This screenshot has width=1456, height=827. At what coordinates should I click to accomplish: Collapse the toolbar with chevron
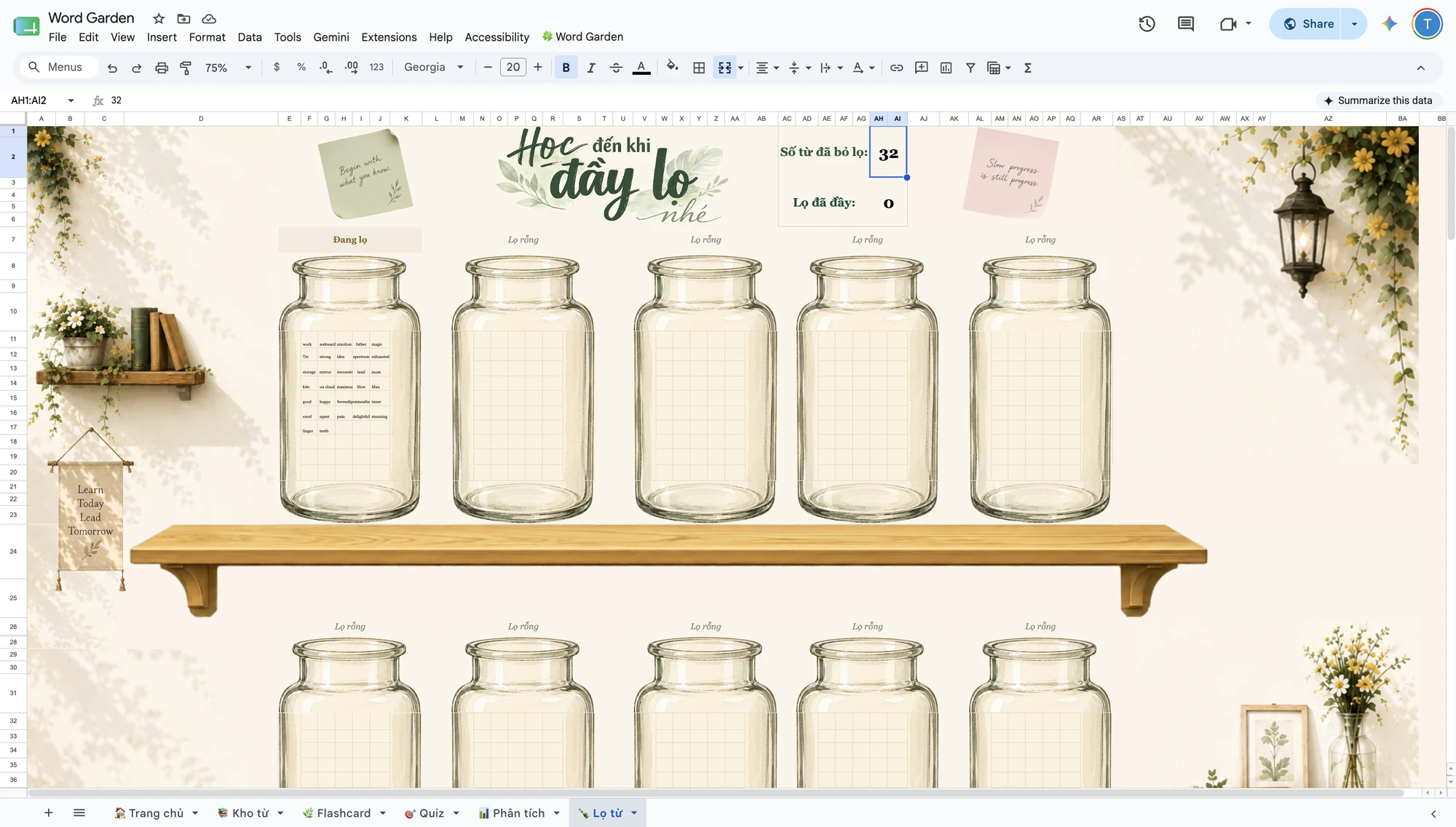point(1420,68)
